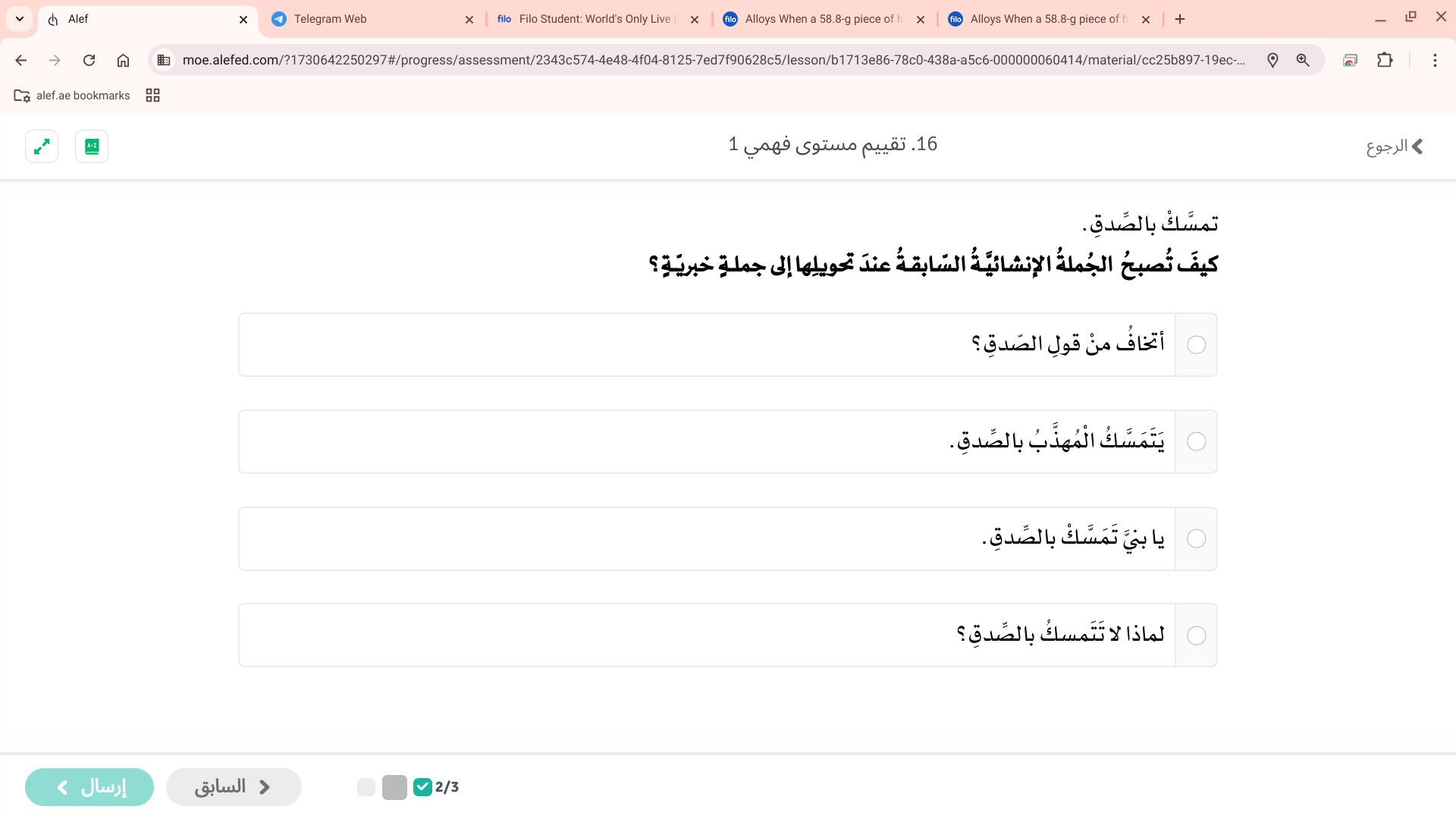
Task: Switch to Filo Student tab
Action: click(x=595, y=19)
